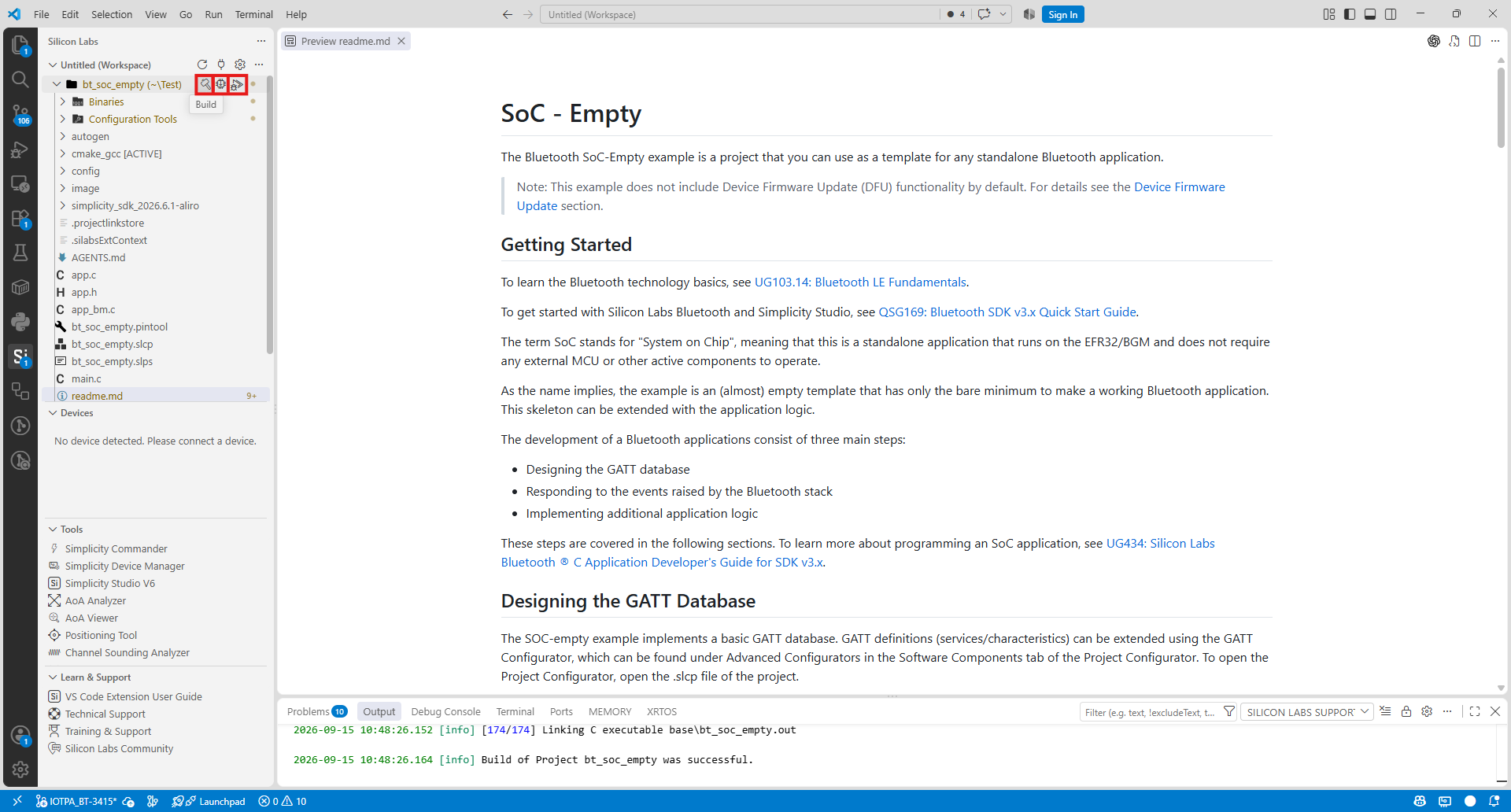Viewport: 1511px width, 812px height.
Task: Open the Search view in activity bar
Action: (x=20, y=79)
